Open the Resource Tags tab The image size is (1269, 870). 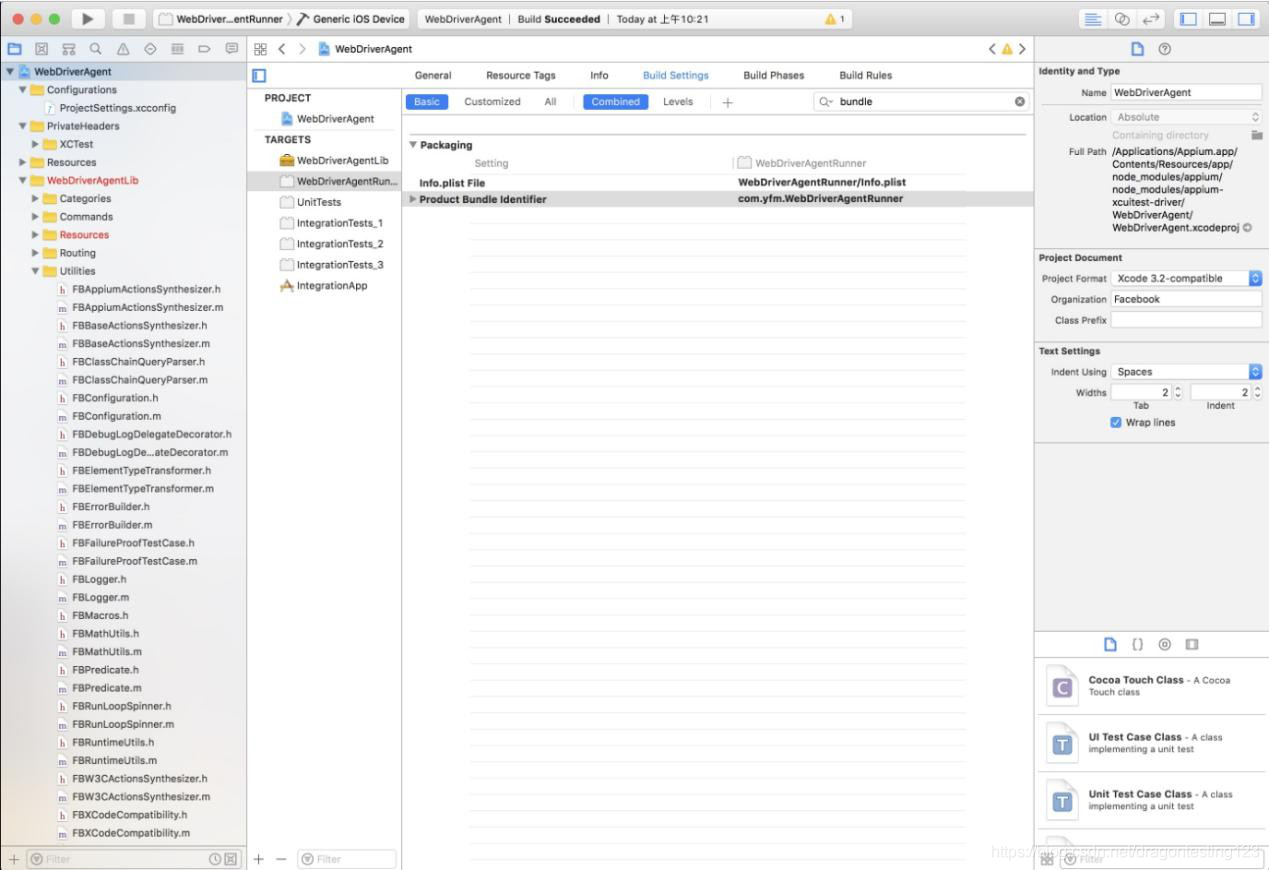coord(520,75)
